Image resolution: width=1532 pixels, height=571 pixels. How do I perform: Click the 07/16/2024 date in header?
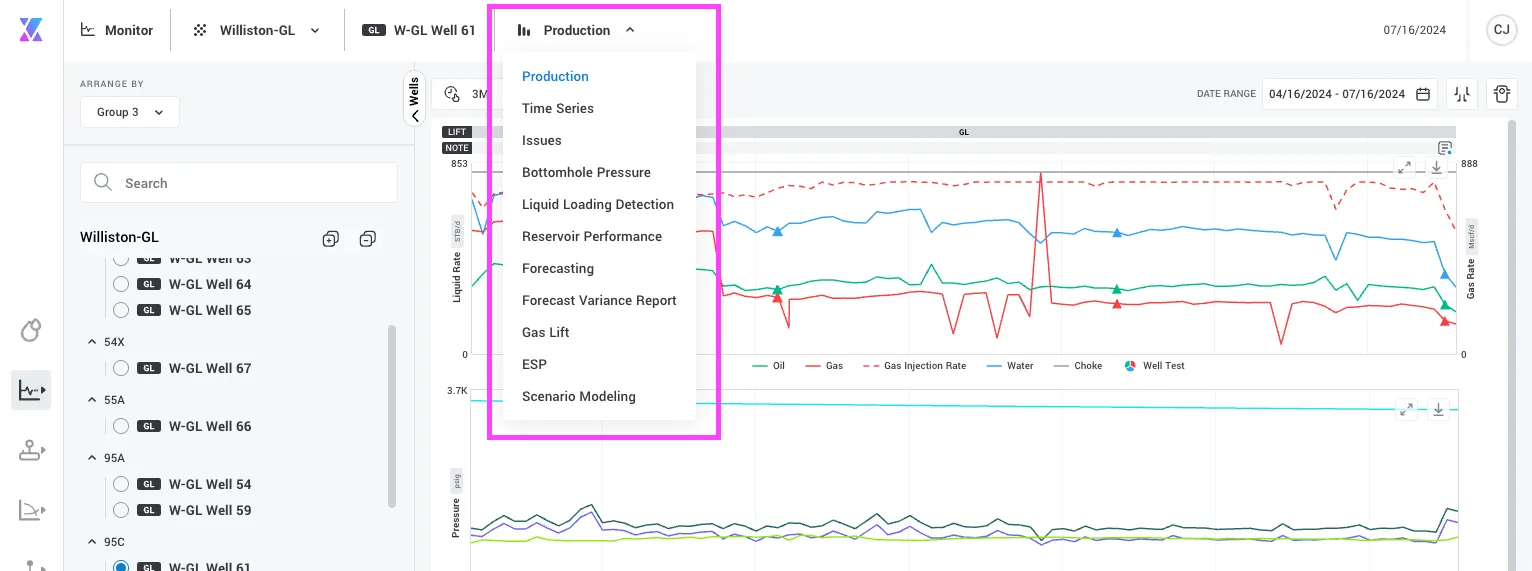click(x=1415, y=30)
